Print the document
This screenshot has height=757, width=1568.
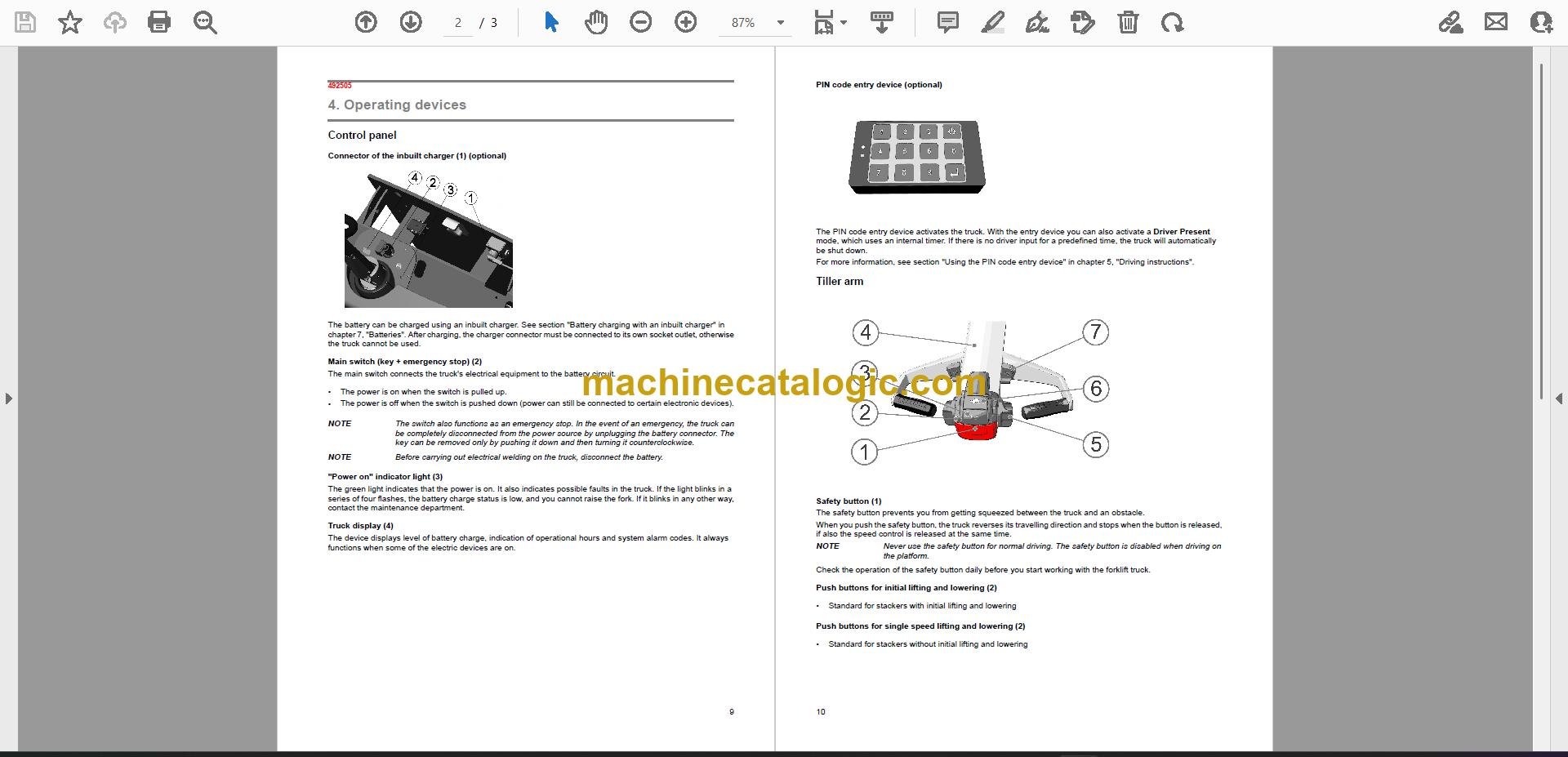[159, 22]
